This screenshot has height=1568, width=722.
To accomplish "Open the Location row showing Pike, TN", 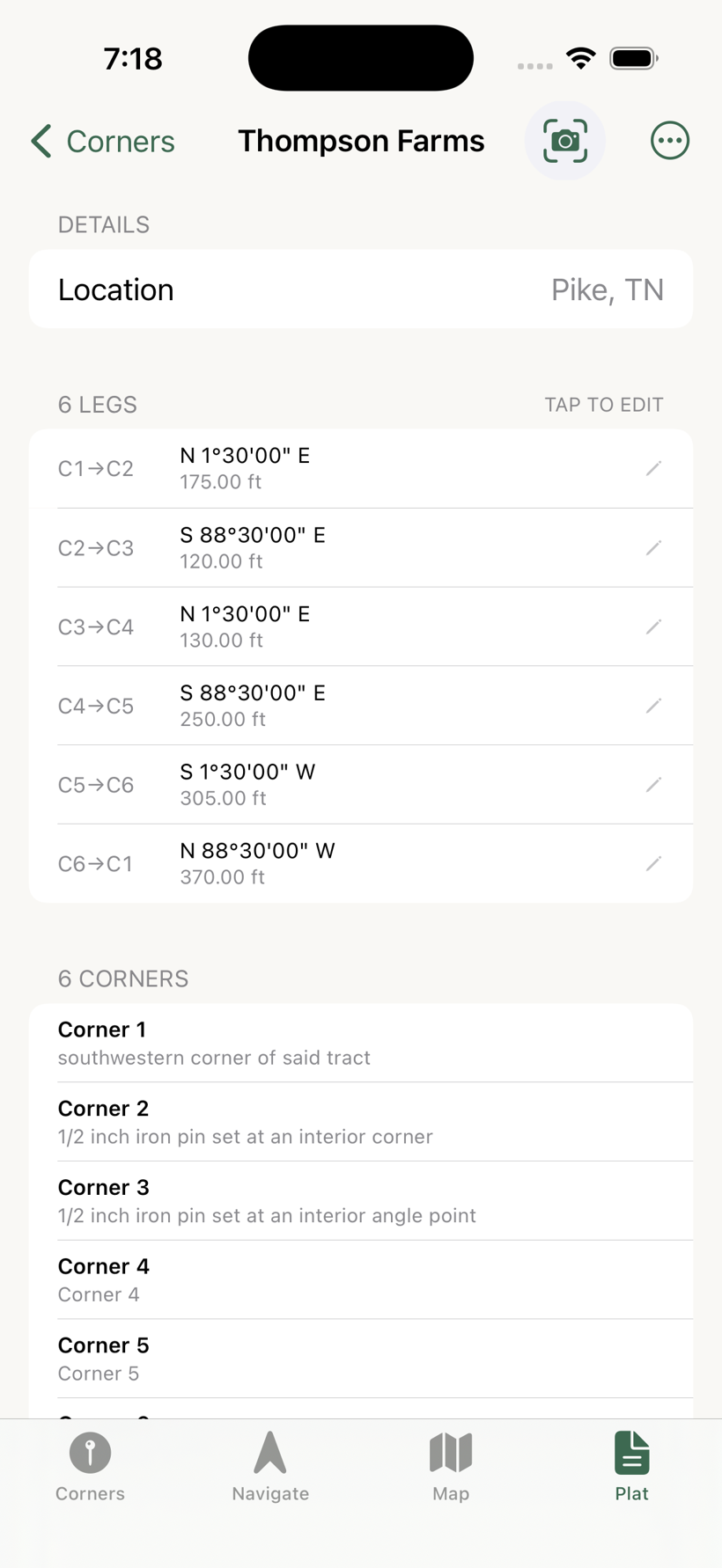I will point(361,289).
